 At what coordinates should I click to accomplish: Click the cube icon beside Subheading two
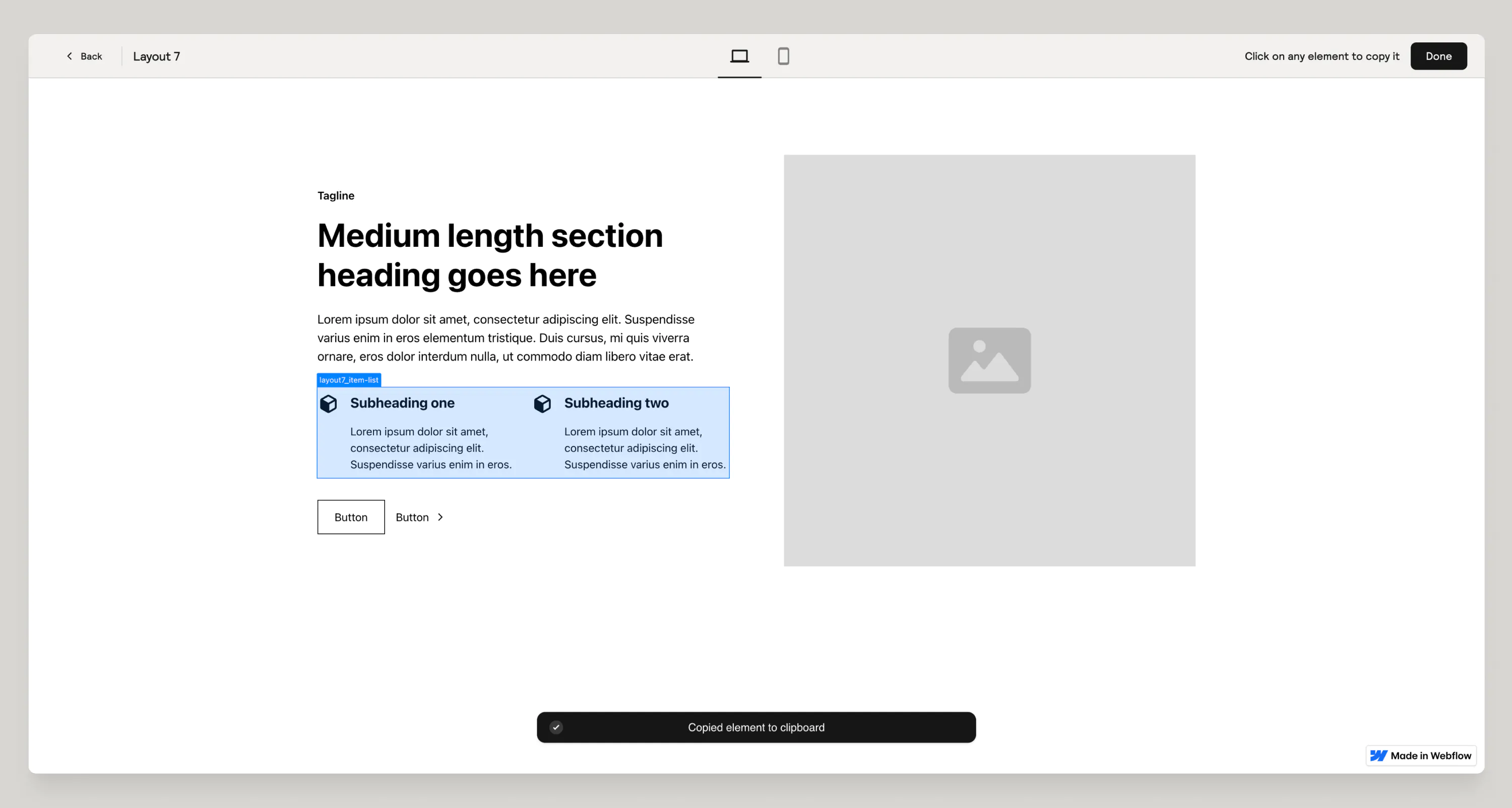coord(542,403)
